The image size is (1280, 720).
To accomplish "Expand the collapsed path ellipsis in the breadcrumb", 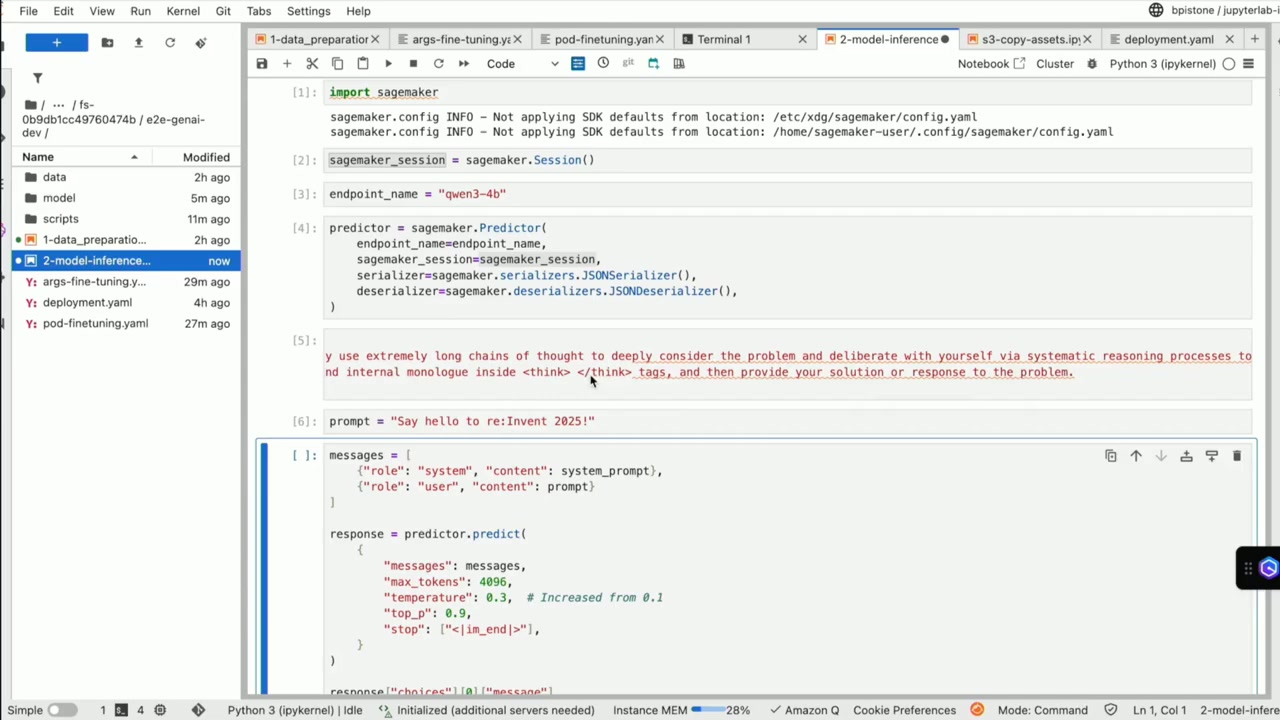I will click(59, 105).
